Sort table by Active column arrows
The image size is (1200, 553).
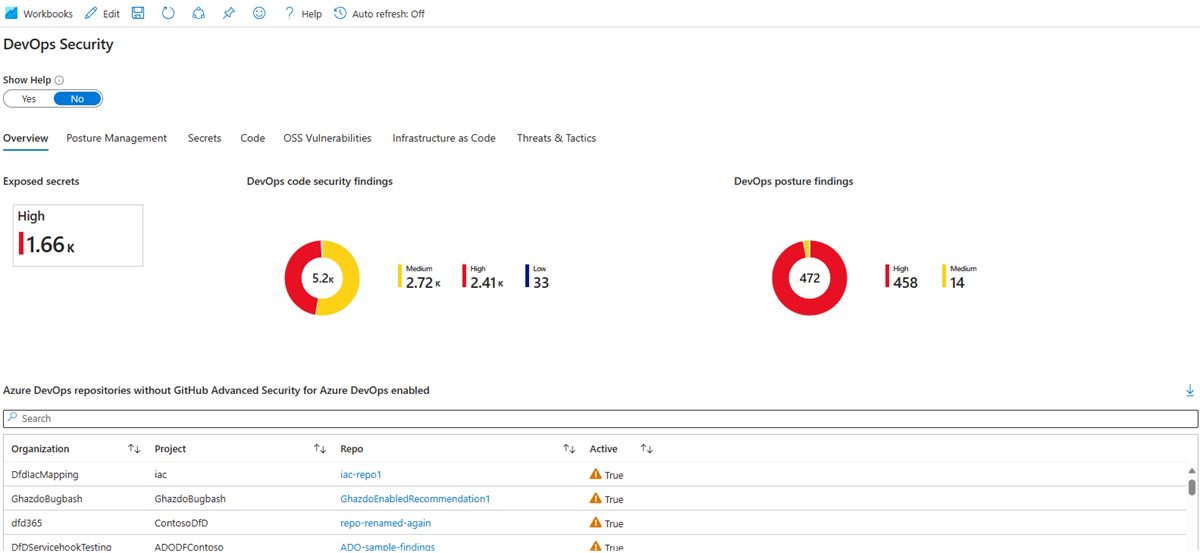pos(646,449)
